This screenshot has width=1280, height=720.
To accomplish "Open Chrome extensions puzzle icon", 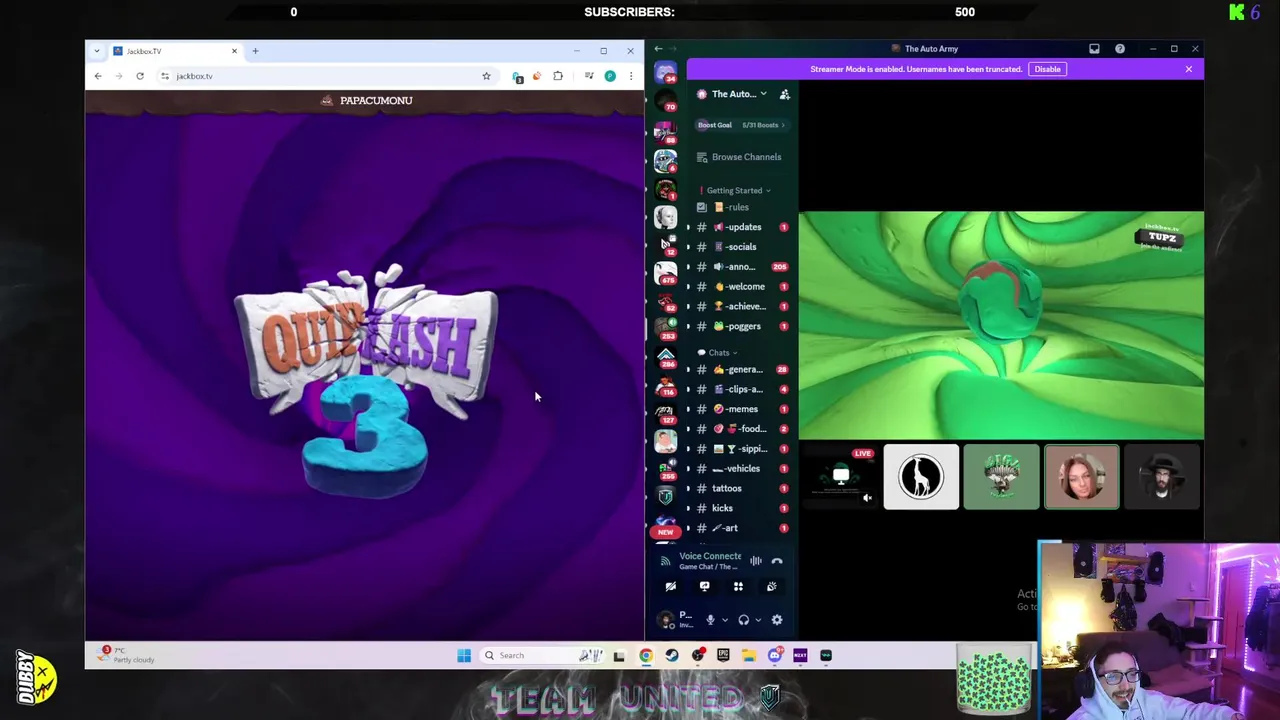I will click(558, 76).
